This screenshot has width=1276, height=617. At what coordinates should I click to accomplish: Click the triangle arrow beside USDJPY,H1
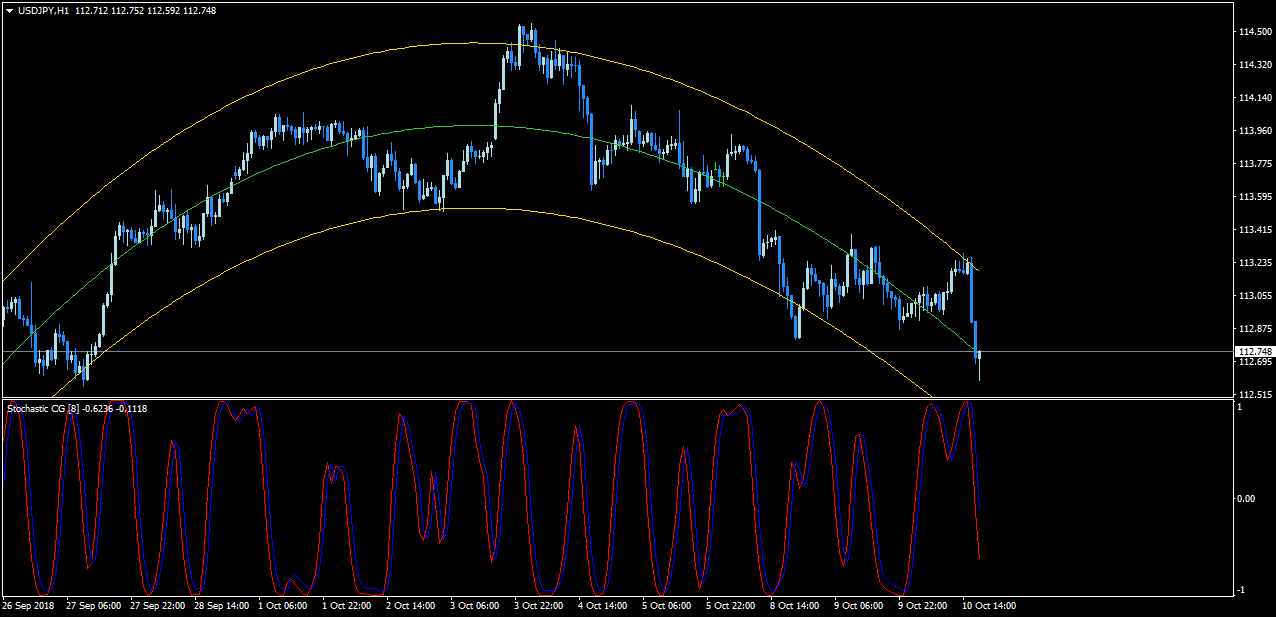tap(9, 11)
